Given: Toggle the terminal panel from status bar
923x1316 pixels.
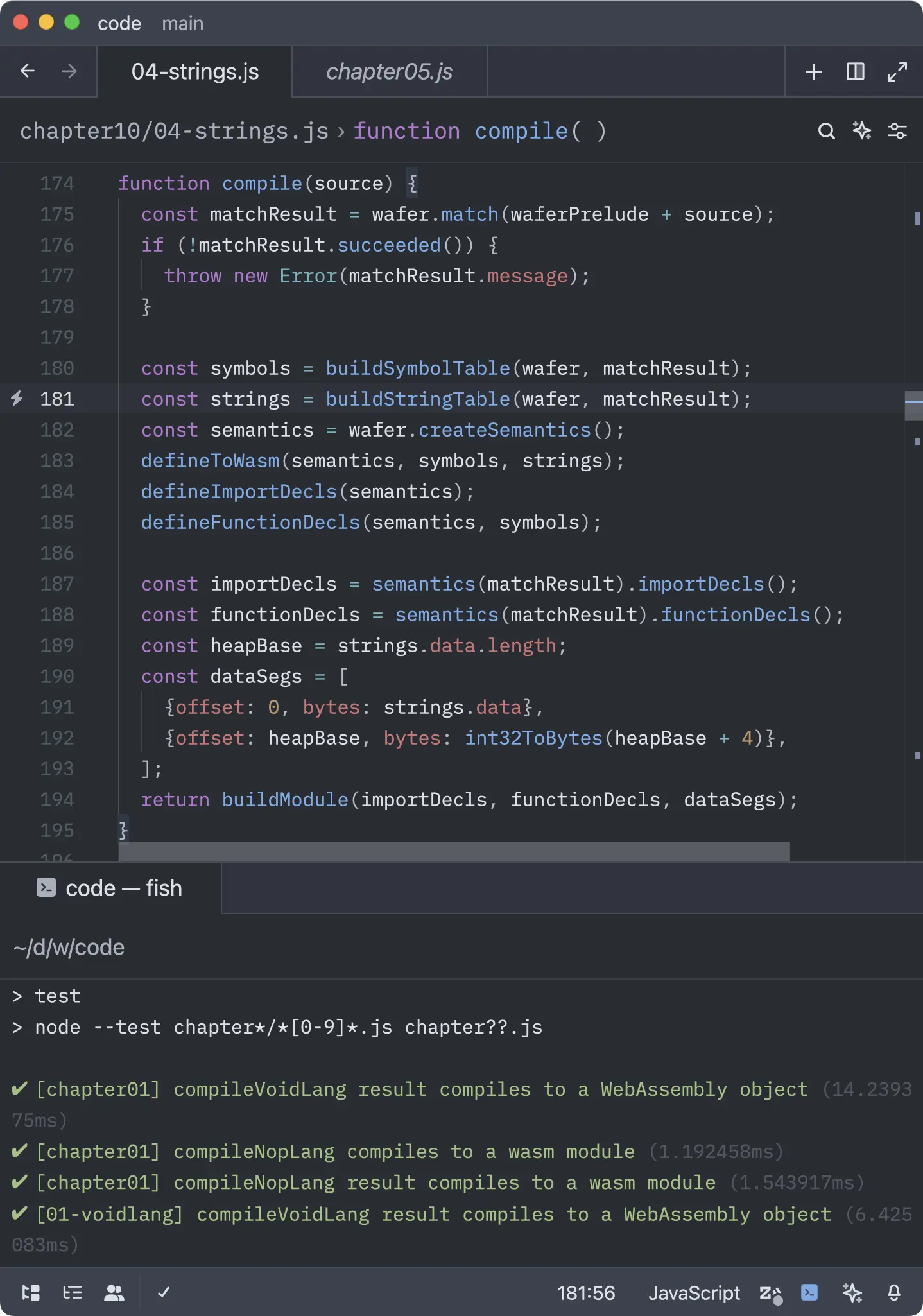Looking at the screenshot, I should (809, 1292).
